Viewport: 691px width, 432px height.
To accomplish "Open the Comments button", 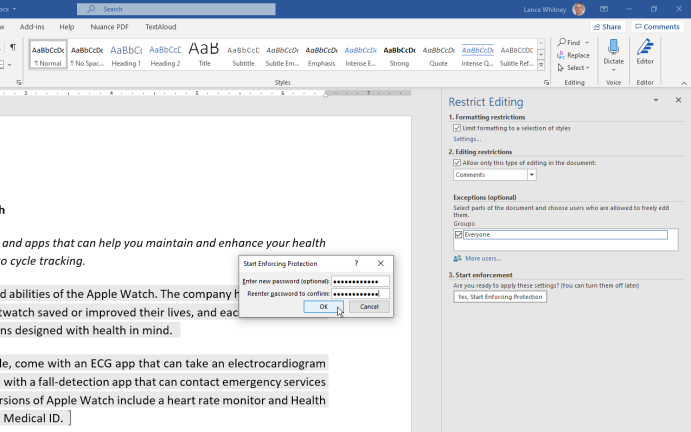I will point(657,27).
